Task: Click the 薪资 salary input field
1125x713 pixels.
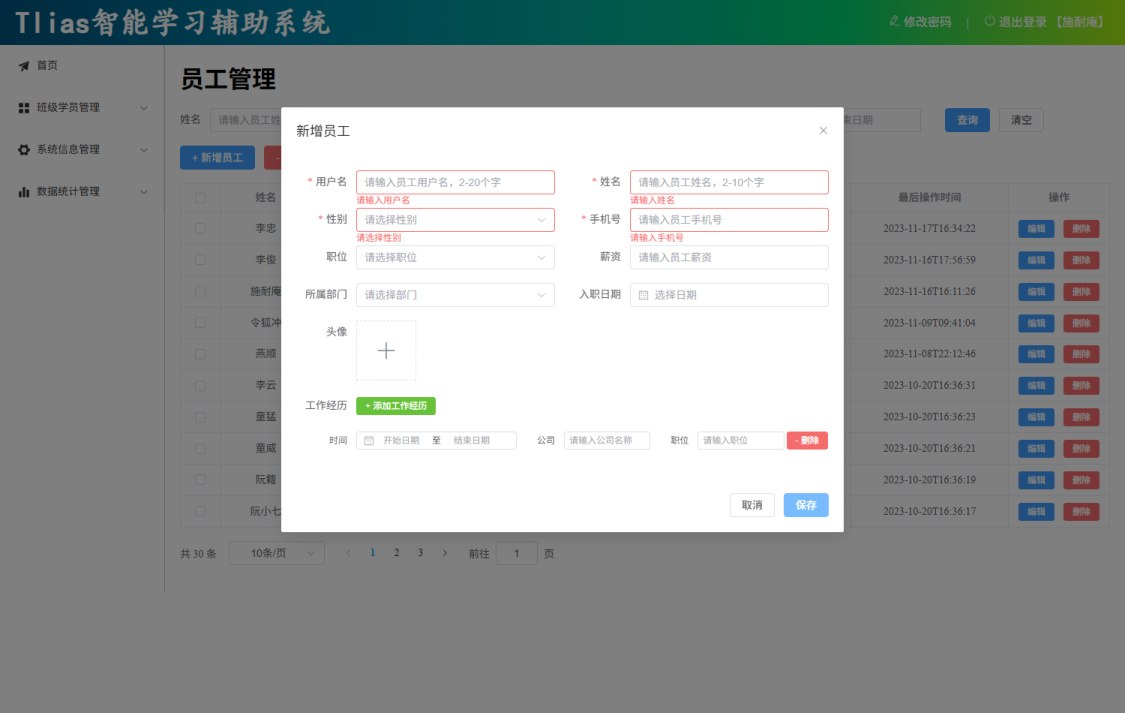Action: 729,258
